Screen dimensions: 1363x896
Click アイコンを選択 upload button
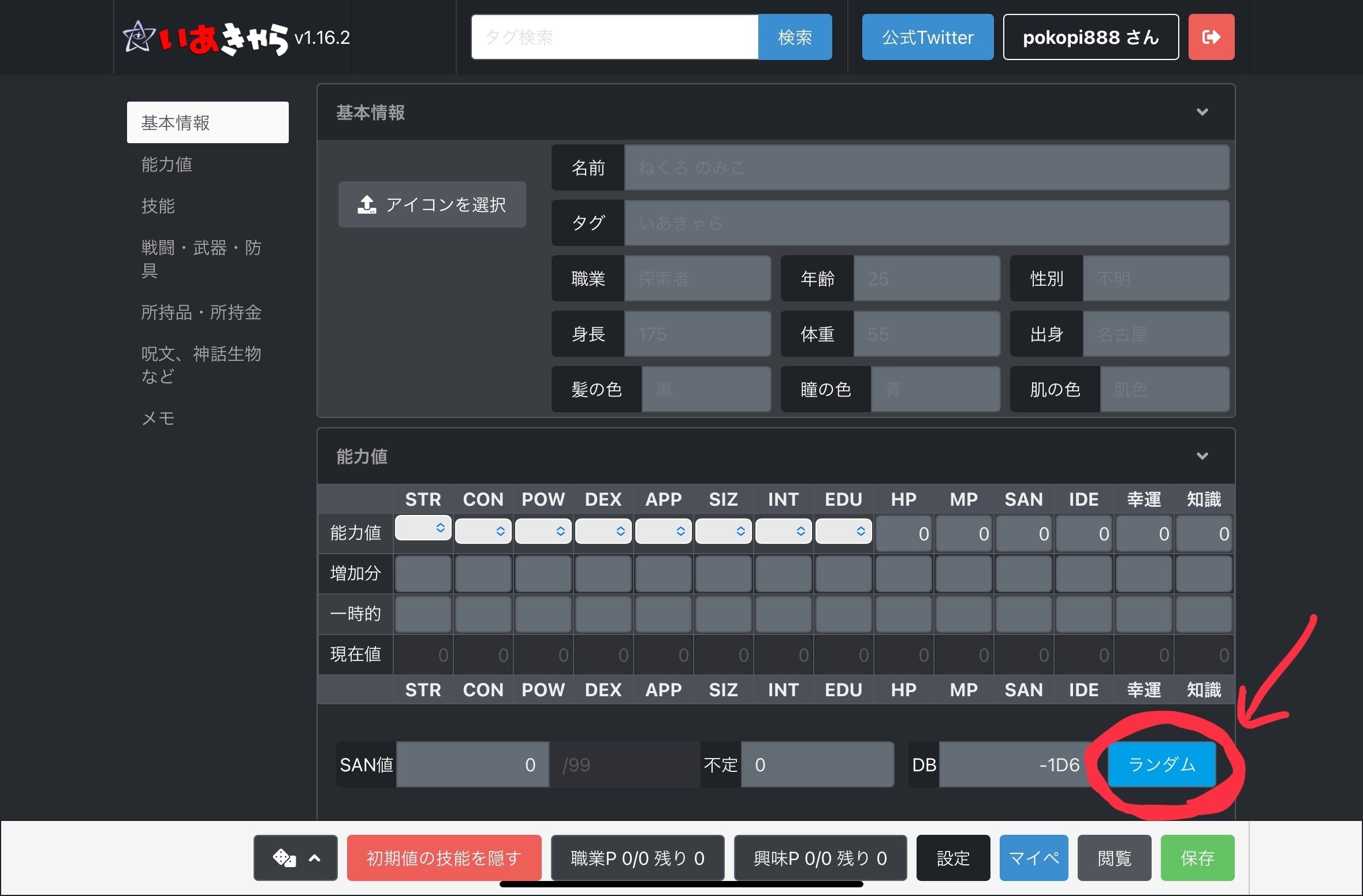tap(432, 204)
